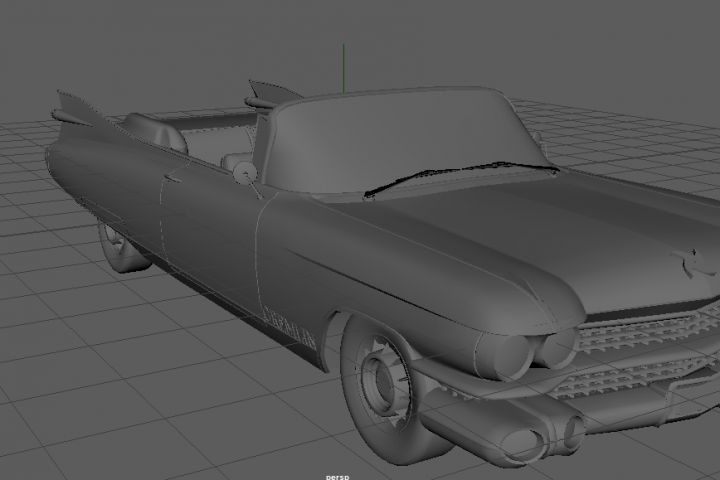The height and width of the screenshot is (480, 720).
Task: Click the raised lettering on the front fender
Action: click(x=290, y=328)
